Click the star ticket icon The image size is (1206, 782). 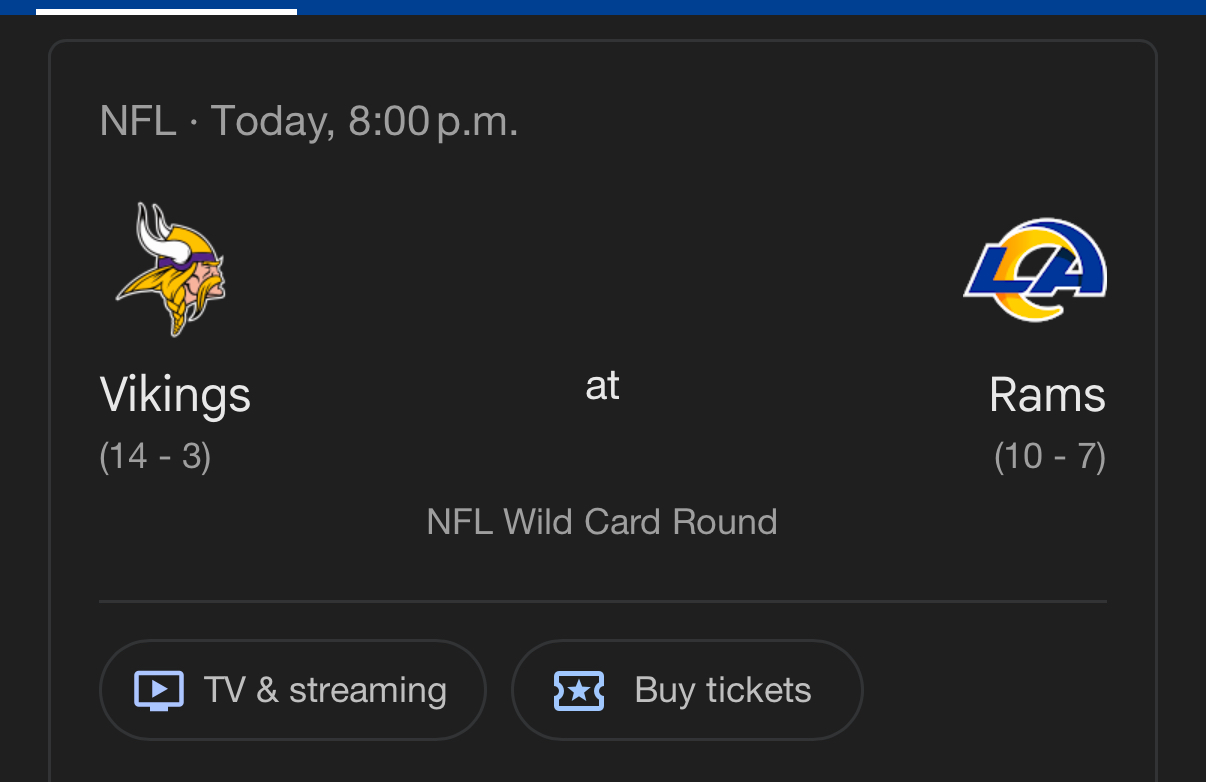click(x=579, y=690)
